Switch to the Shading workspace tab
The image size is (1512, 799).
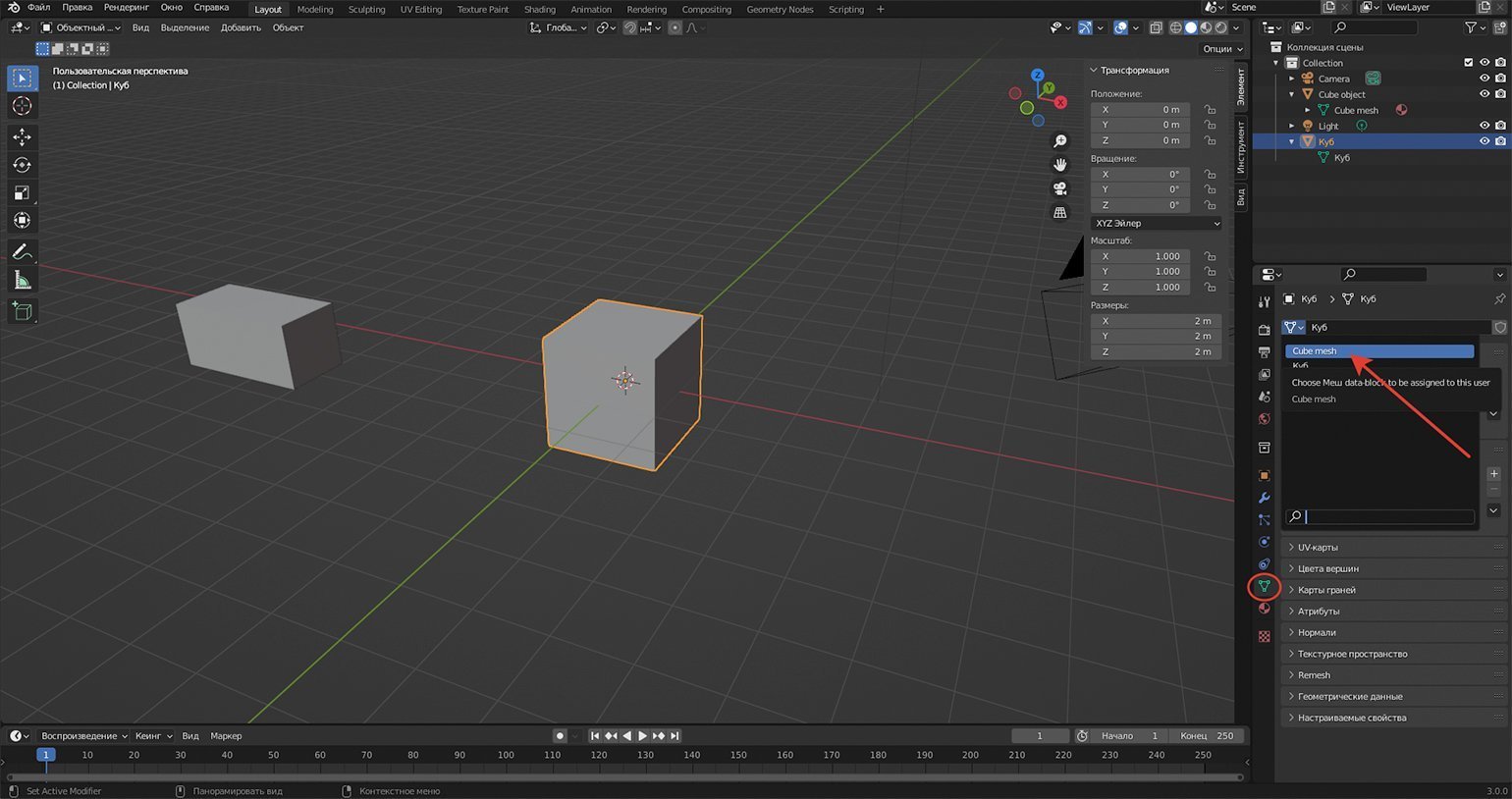point(540,9)
